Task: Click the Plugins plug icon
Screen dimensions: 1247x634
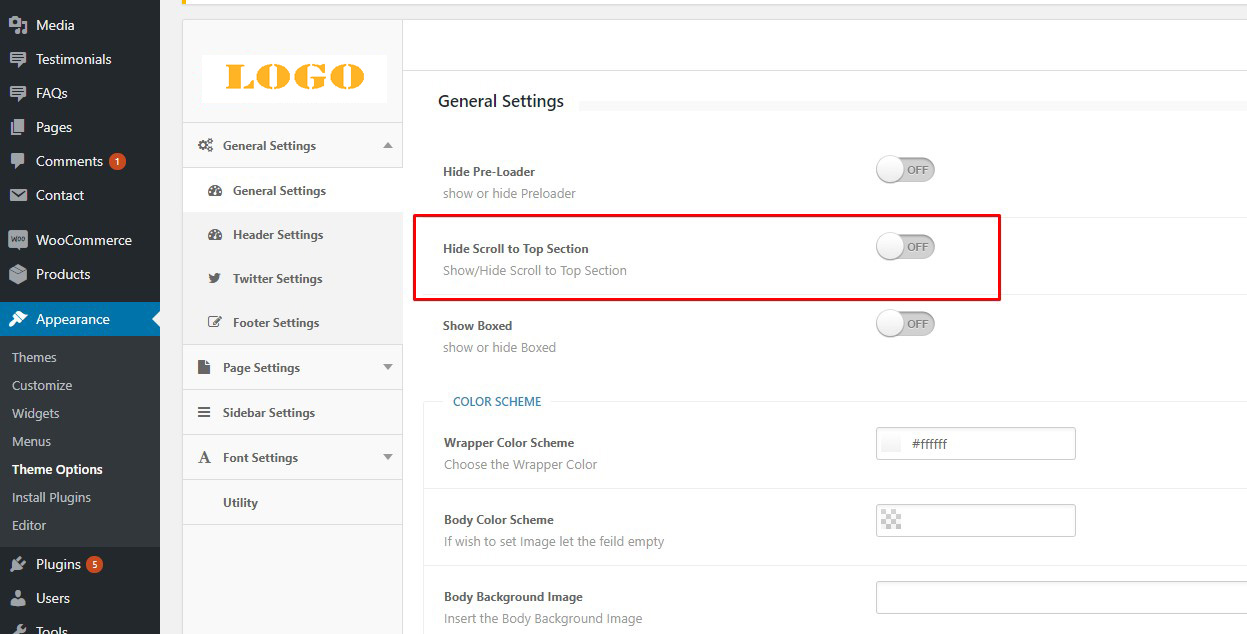Action: [18, 564]
